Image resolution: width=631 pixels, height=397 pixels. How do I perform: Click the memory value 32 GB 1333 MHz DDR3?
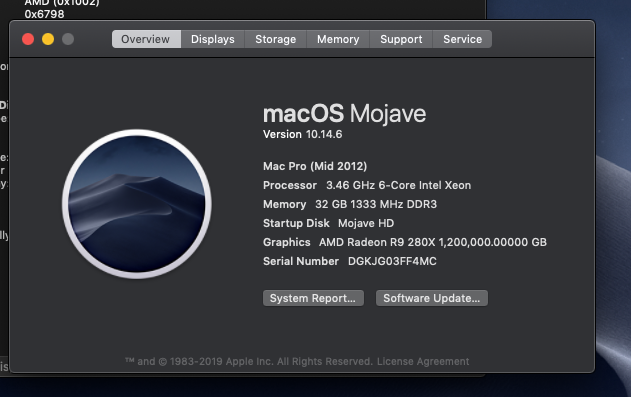376,204
